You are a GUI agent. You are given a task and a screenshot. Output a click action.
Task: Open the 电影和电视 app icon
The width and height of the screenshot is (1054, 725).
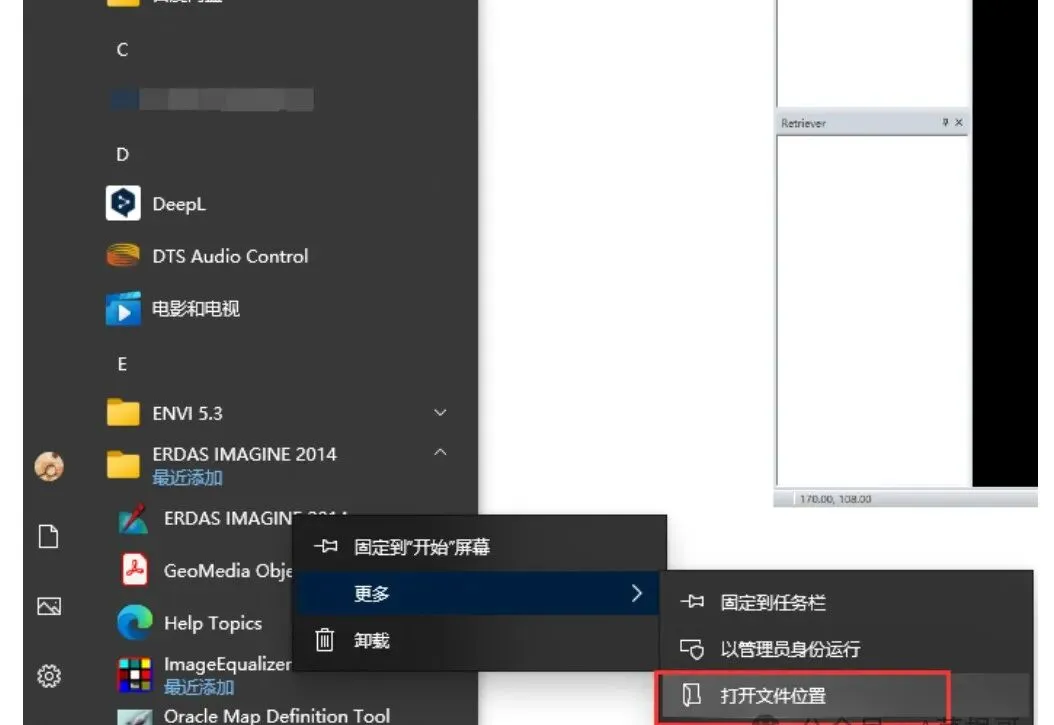(123, 308)
